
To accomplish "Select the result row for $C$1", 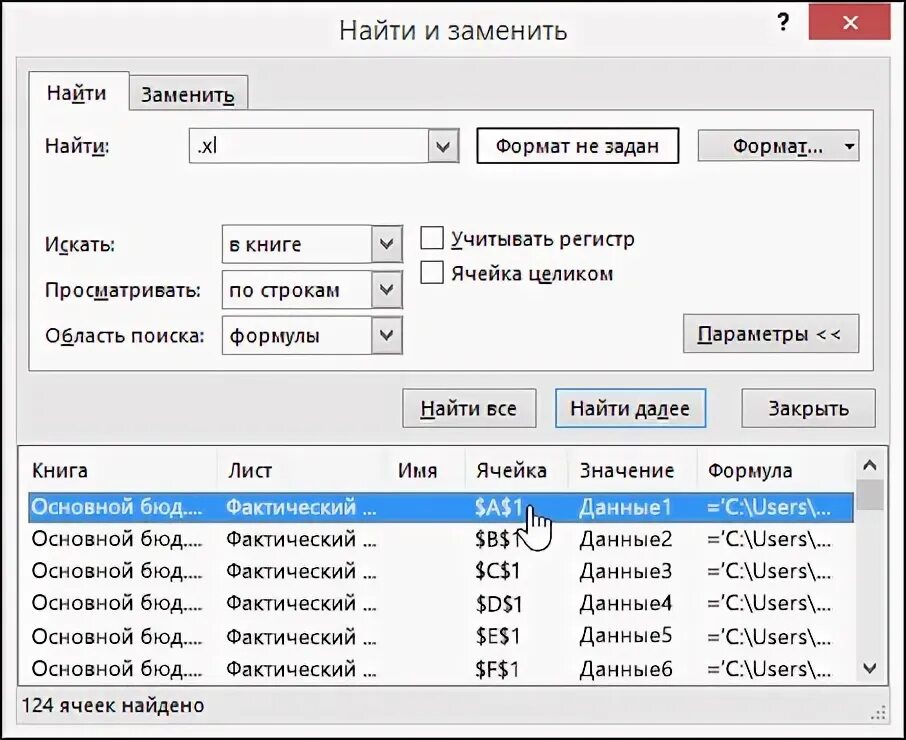I will [x=441, y=571].
